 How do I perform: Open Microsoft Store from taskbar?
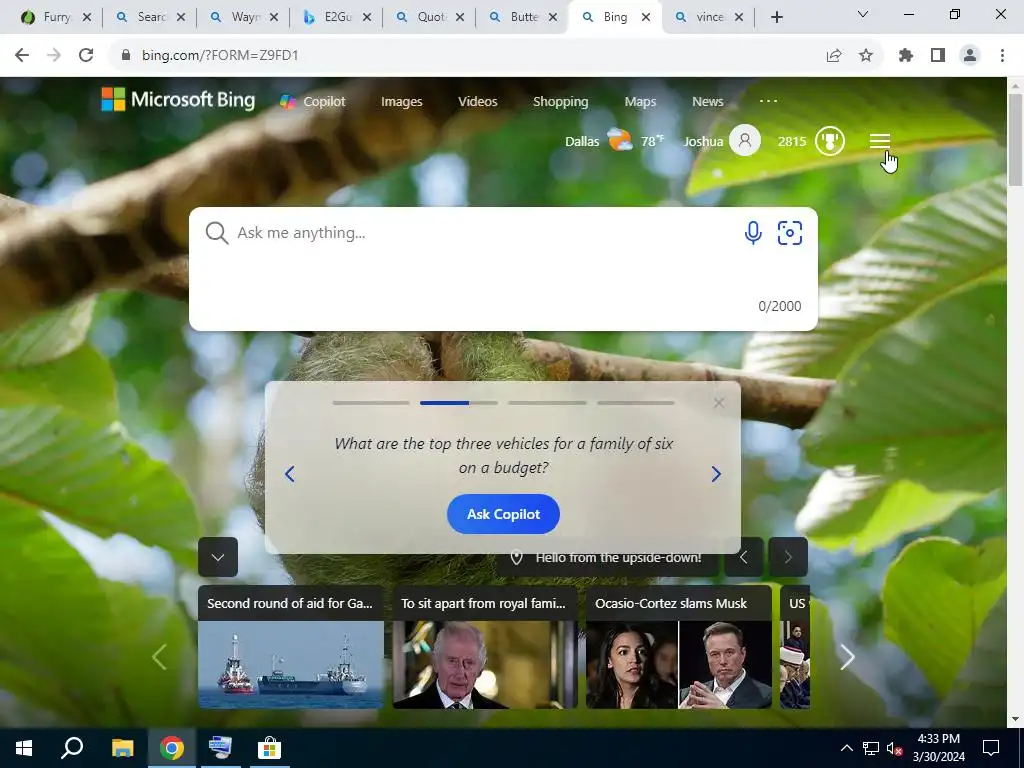[x=269, y=748]
